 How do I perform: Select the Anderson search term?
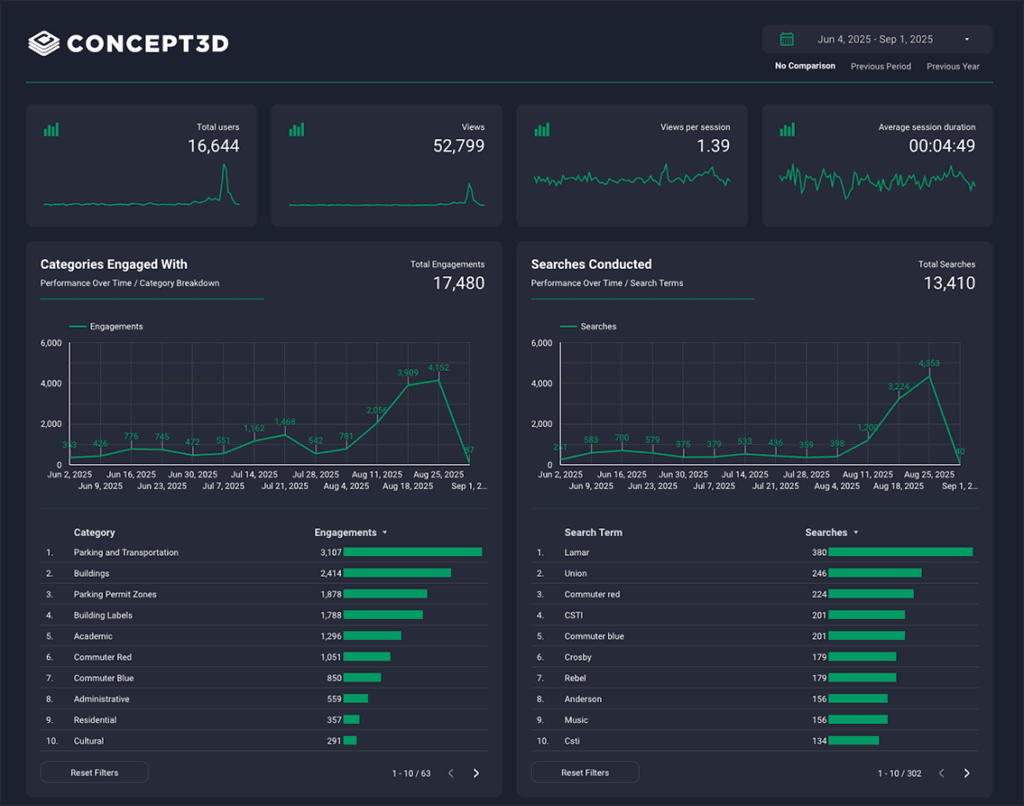[x=583, y=699]
